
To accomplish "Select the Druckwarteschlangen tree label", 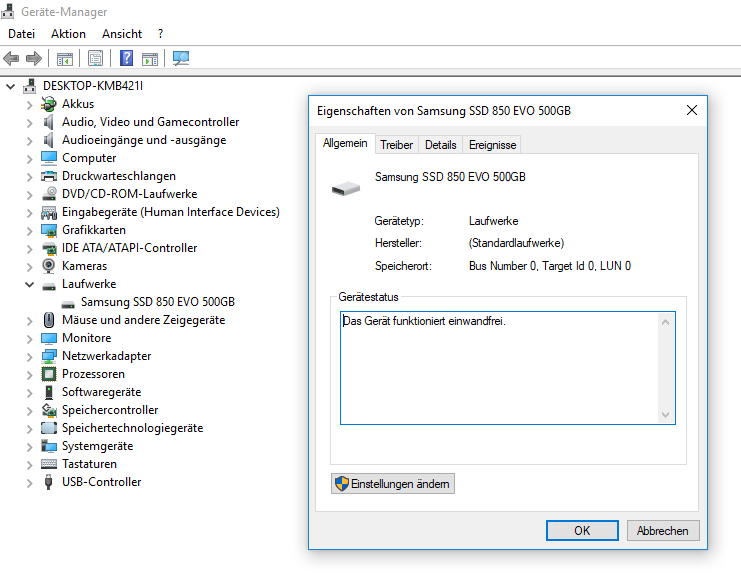I will coord(119,176).
